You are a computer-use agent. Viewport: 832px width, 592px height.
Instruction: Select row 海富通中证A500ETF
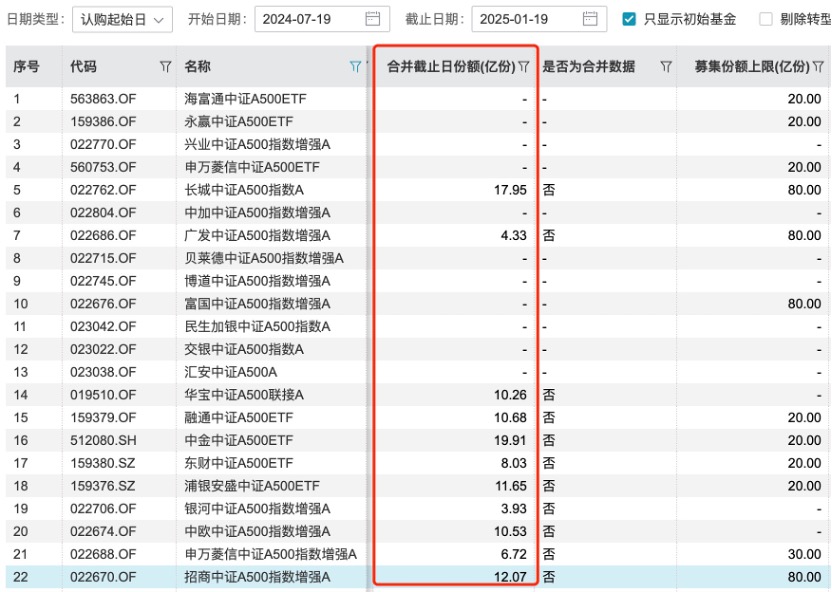pyautogui.click(x=418, y=99)
